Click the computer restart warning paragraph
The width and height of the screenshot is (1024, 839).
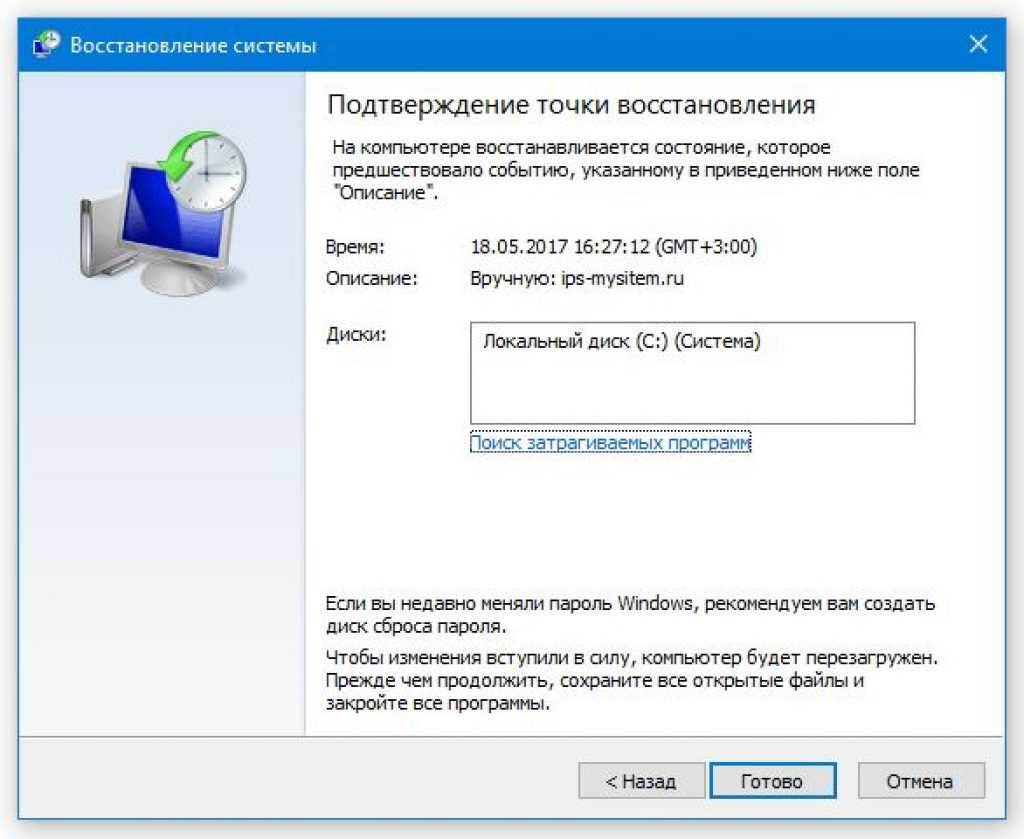tap(632, 680)
